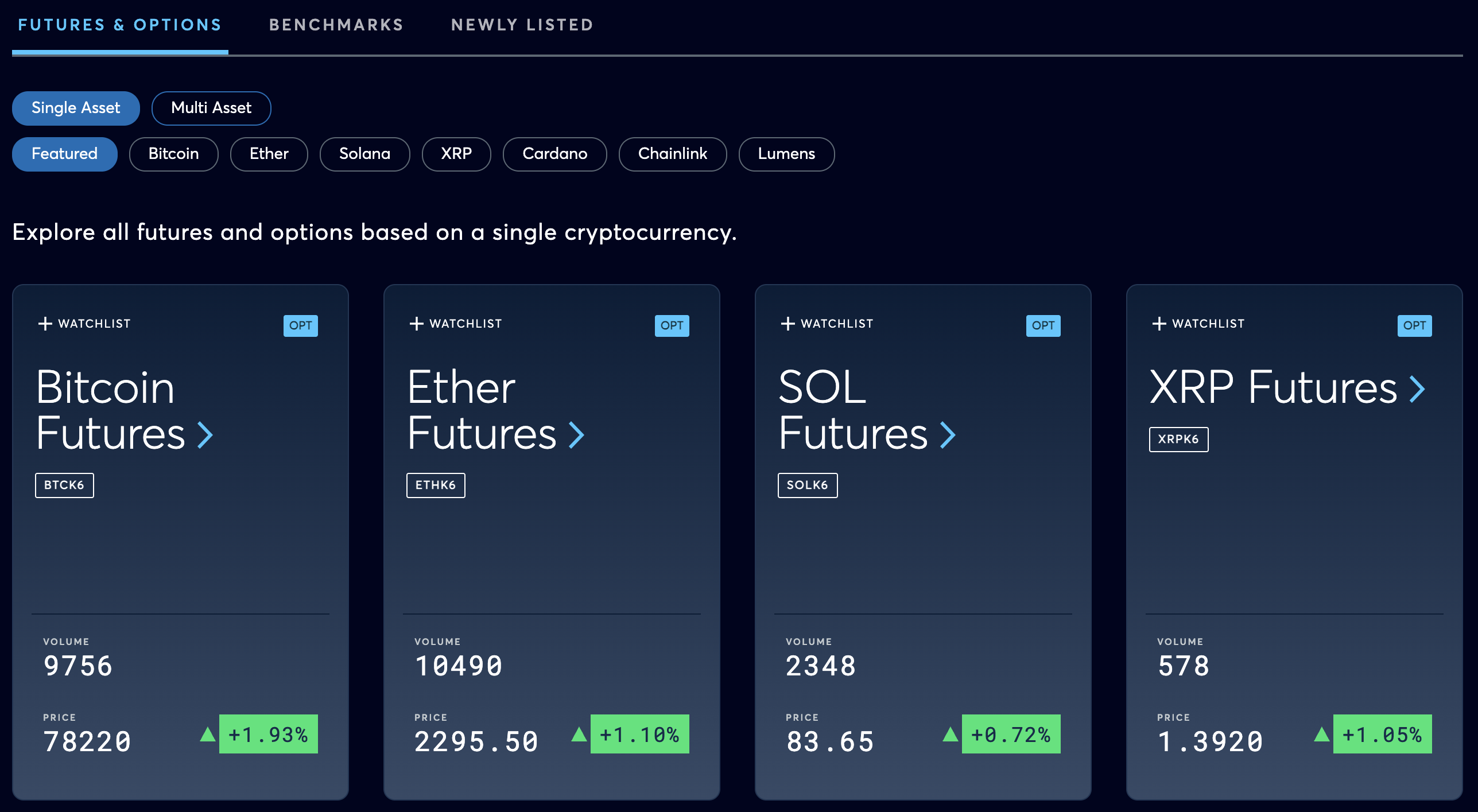
Task: Open Ether Futures via its chevron arrow
Action: [x=577, y=435]
